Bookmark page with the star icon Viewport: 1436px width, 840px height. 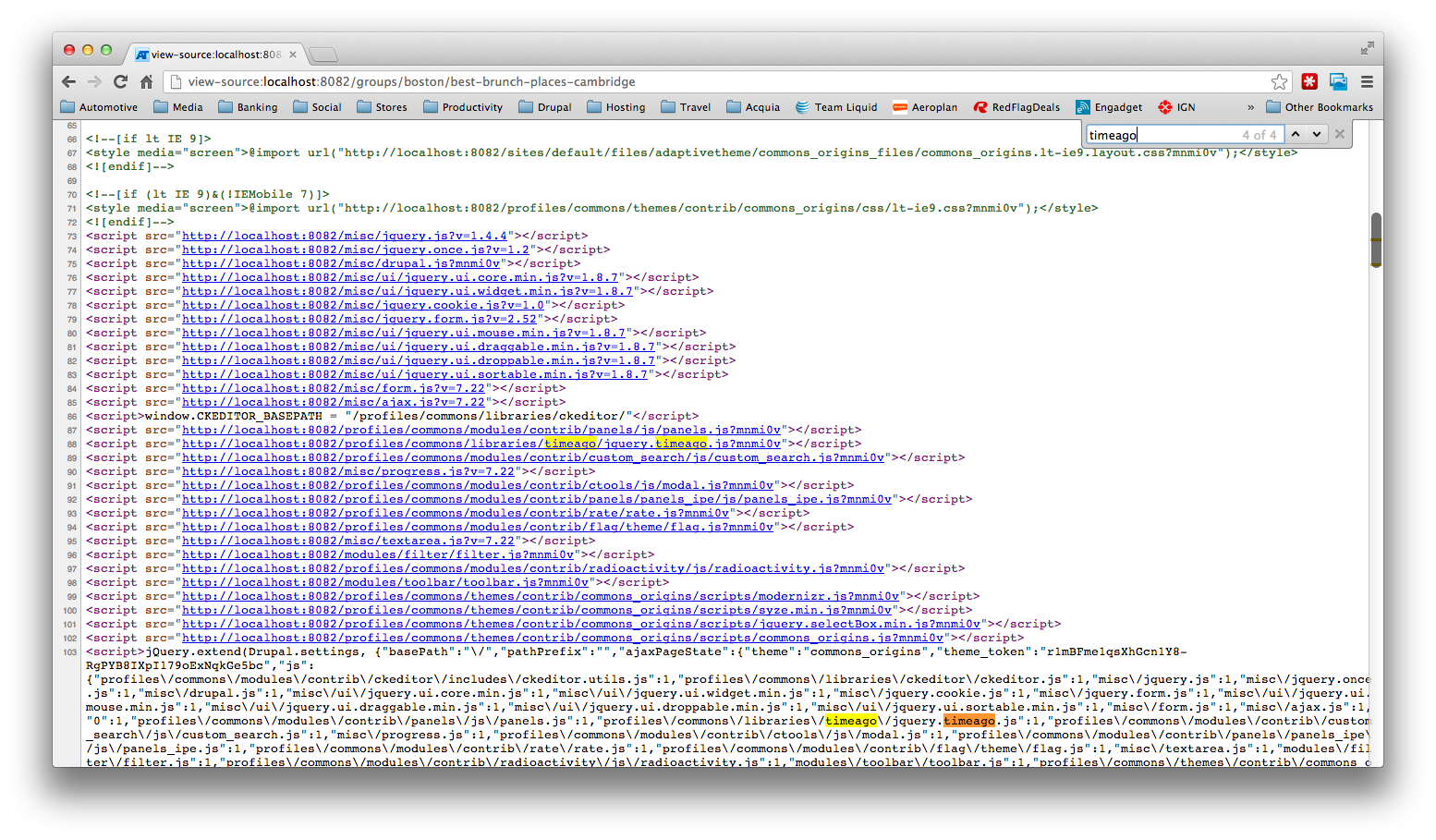pyautogui.click(x=1279, y=81)
